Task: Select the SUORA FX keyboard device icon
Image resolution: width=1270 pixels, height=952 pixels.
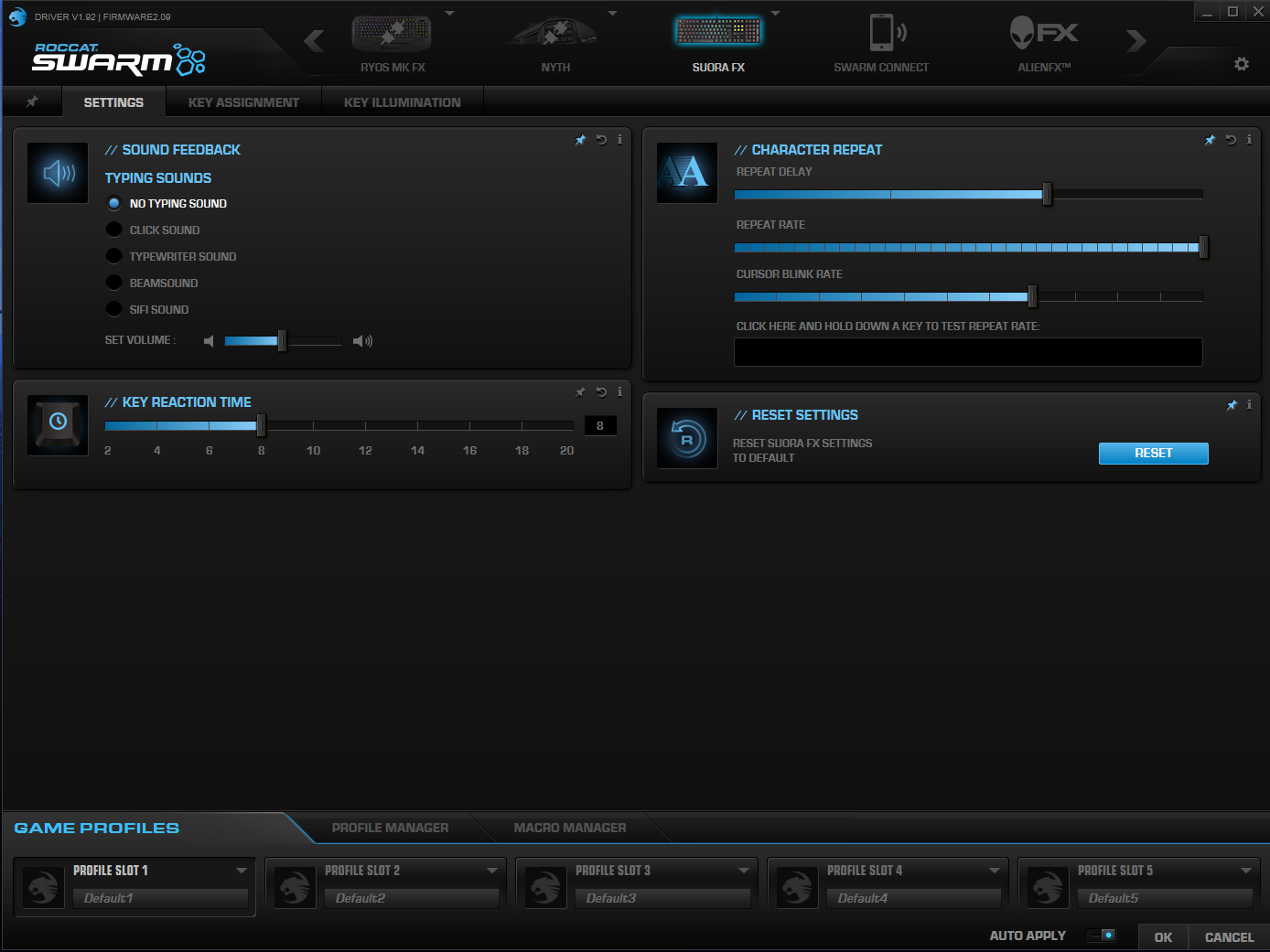Action: (718, 32)
